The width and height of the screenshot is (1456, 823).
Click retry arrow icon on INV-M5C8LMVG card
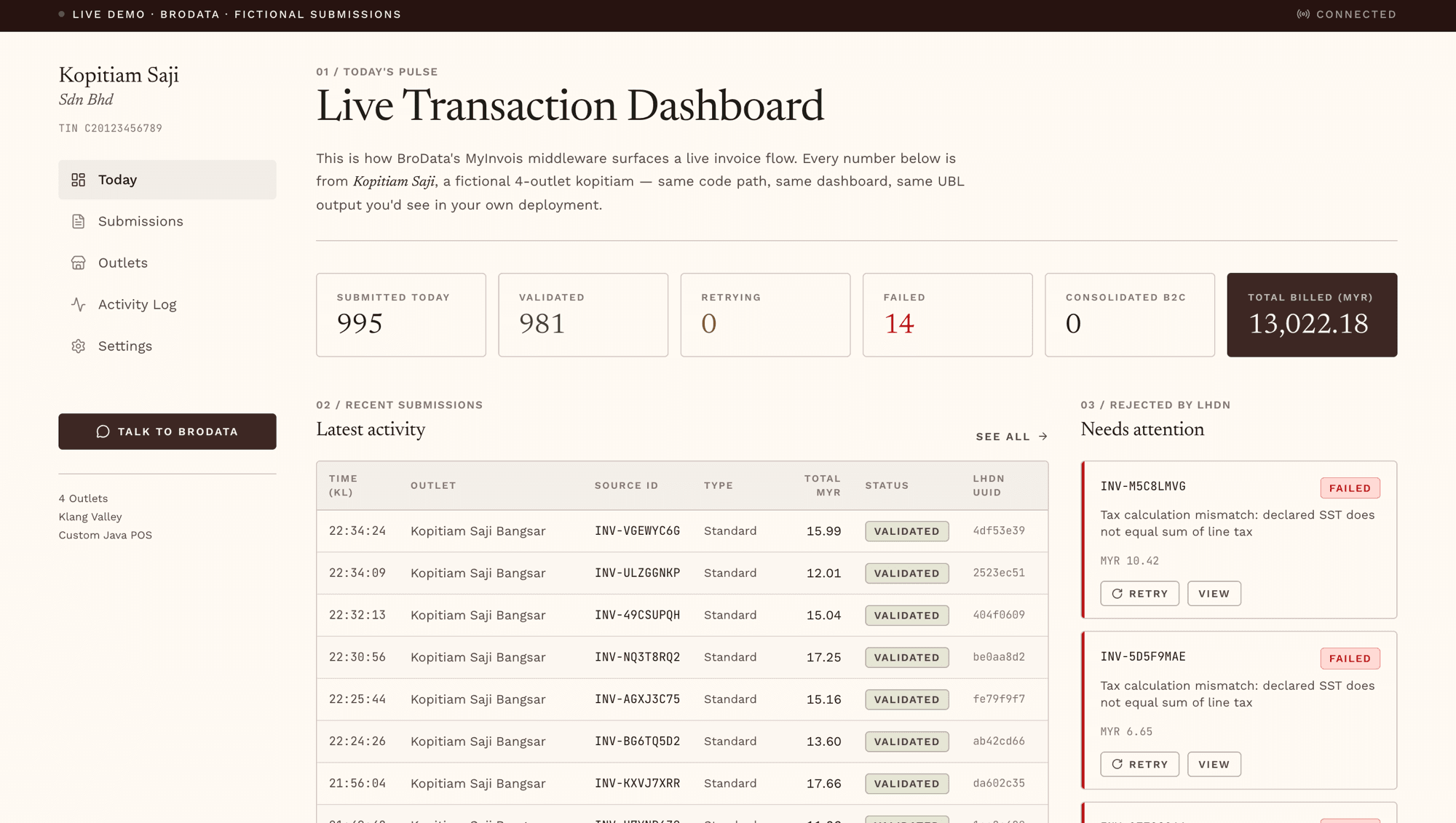[1117, 594]
